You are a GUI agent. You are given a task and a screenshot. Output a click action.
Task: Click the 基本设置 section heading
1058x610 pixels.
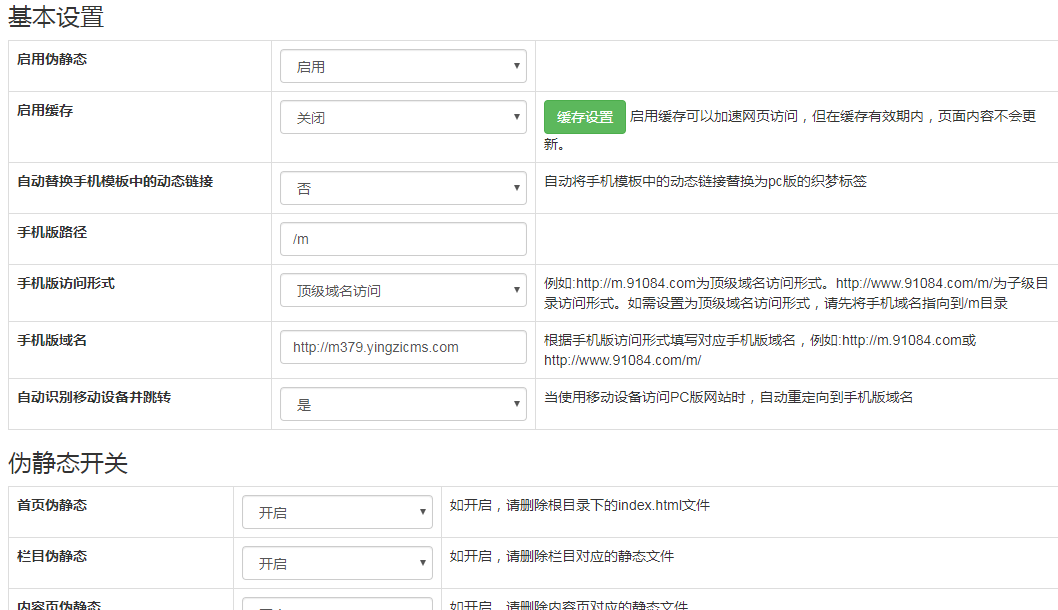pos(56,17)
